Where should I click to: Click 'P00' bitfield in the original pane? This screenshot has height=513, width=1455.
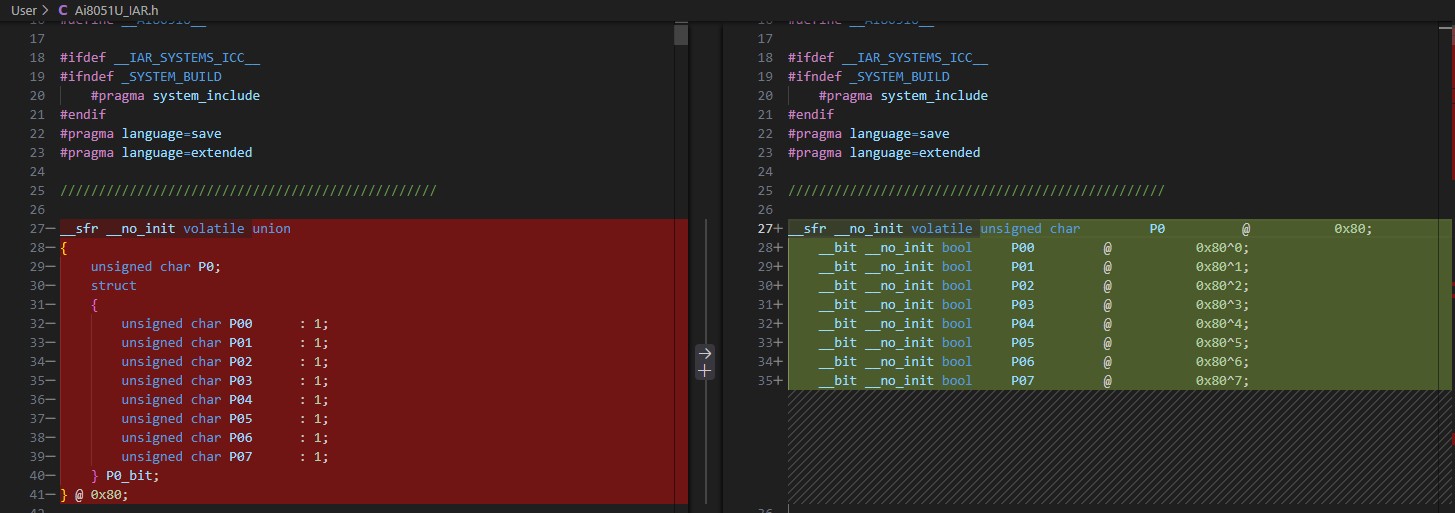pos(240,324)
